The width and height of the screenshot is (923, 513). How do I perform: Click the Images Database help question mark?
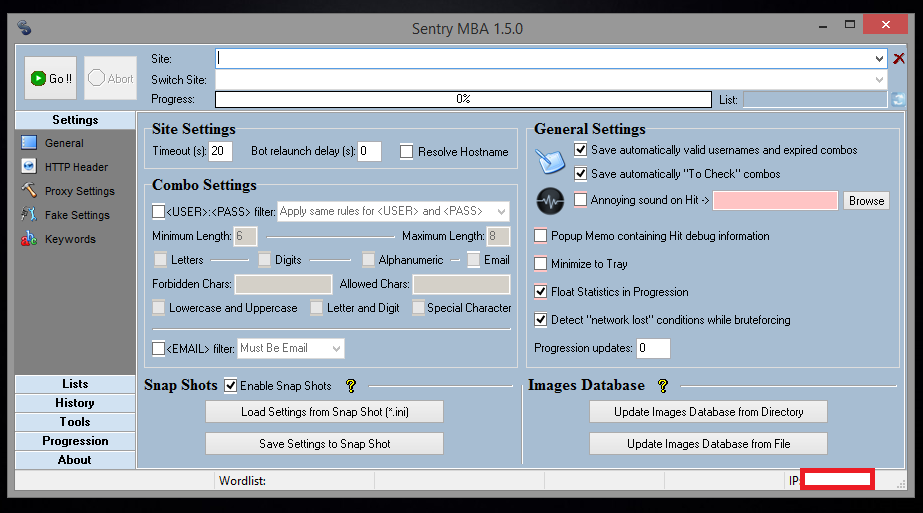click(663, 386)
